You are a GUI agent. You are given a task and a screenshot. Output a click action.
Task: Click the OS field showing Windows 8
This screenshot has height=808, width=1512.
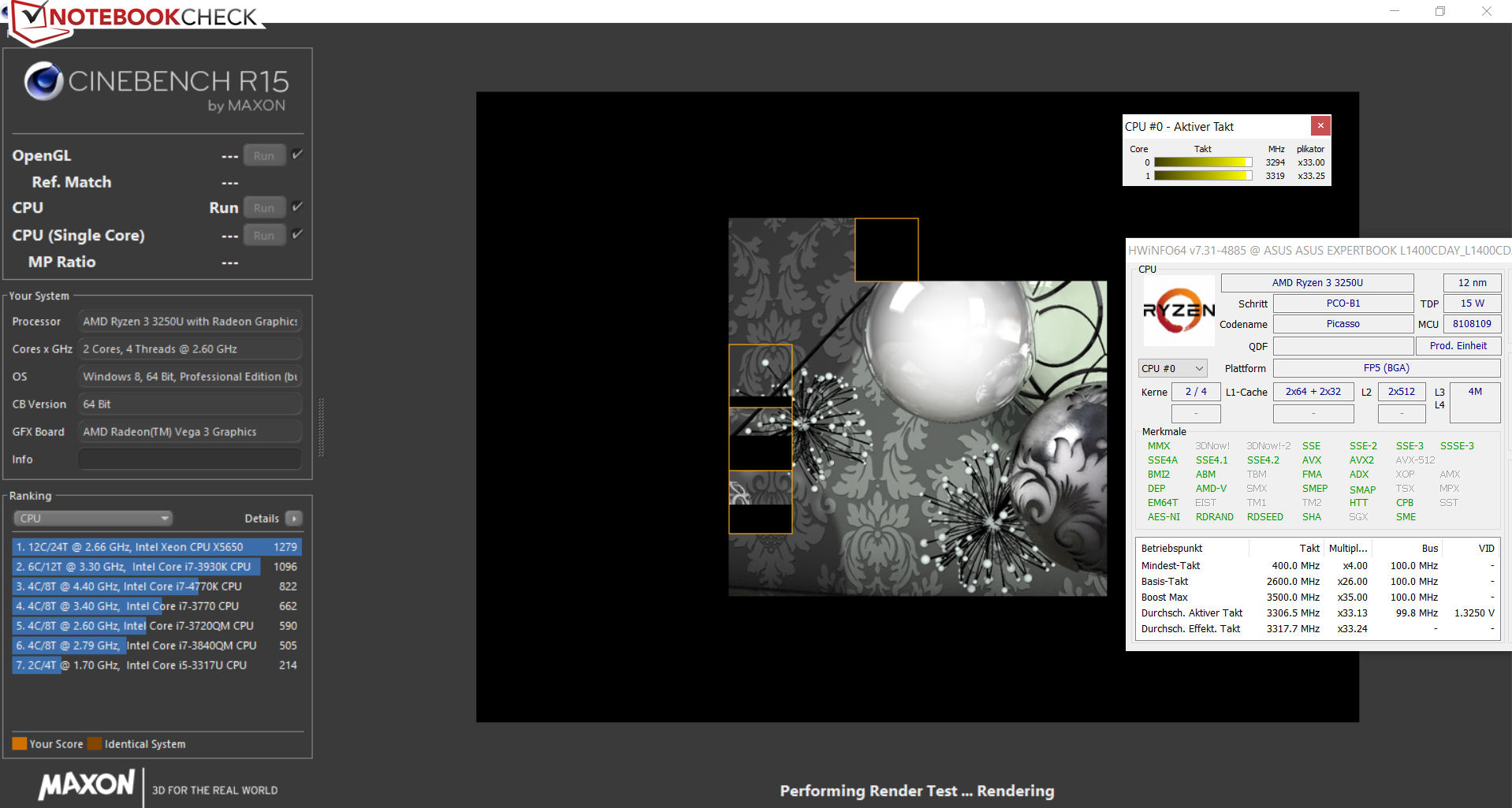pyautogui.click(x=190, y=377)
